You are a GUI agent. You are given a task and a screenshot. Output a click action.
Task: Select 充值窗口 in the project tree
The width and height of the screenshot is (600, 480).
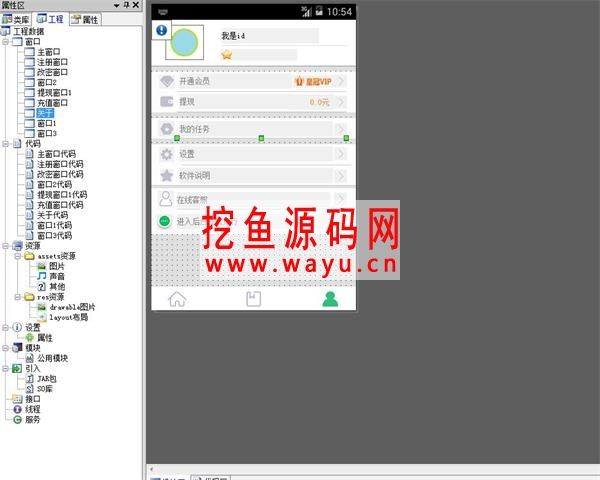(x=52, y=103)
